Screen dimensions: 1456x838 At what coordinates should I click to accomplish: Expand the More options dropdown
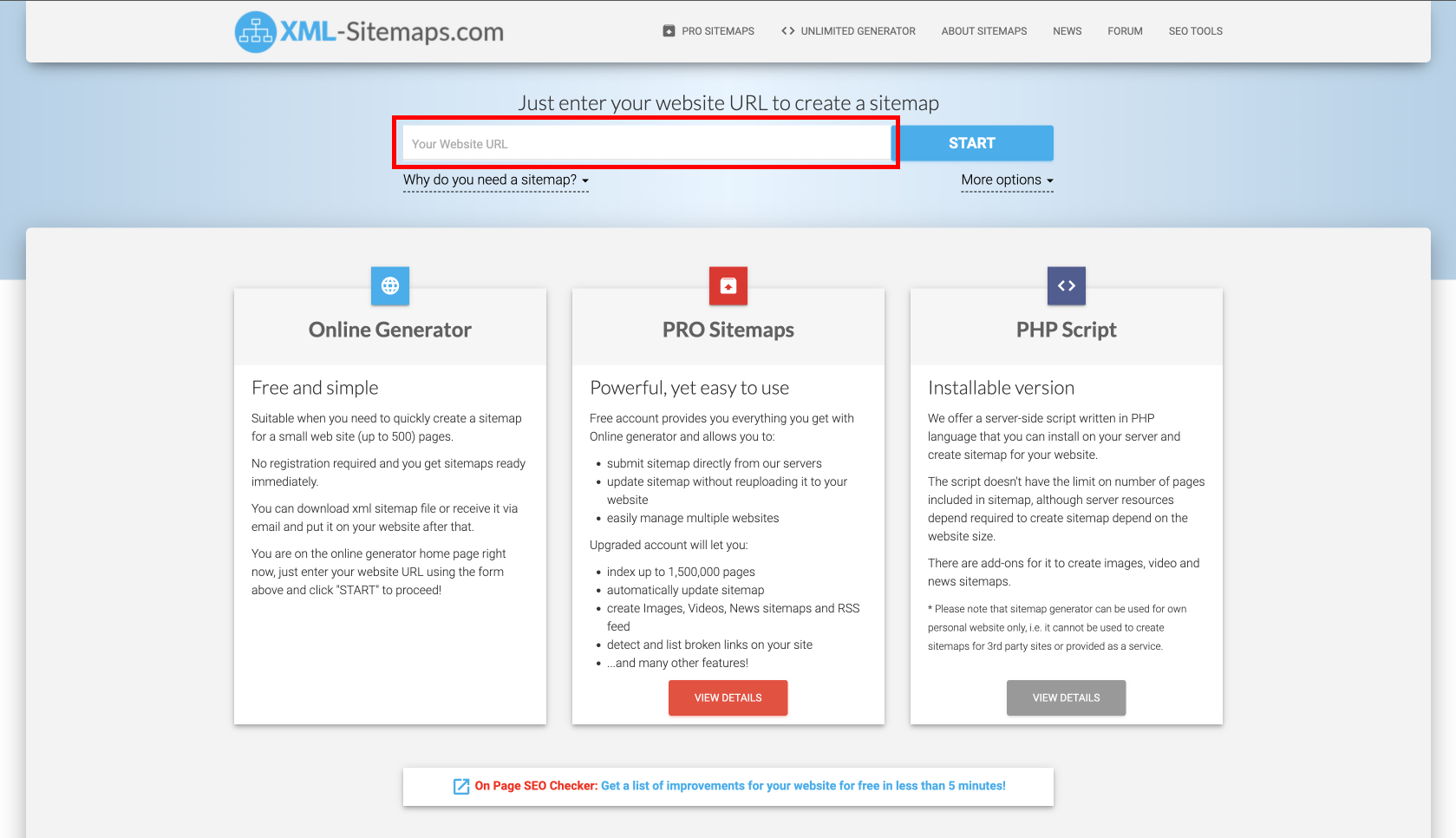pos(1007,180)
